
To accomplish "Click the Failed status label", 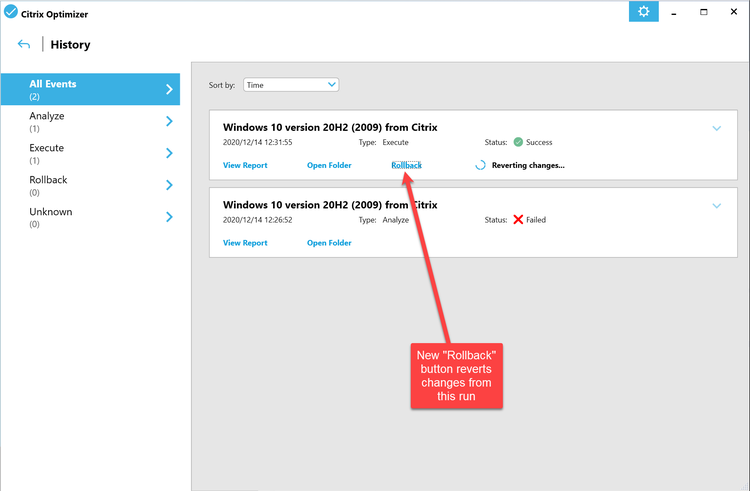I will (x=536, y=220).
